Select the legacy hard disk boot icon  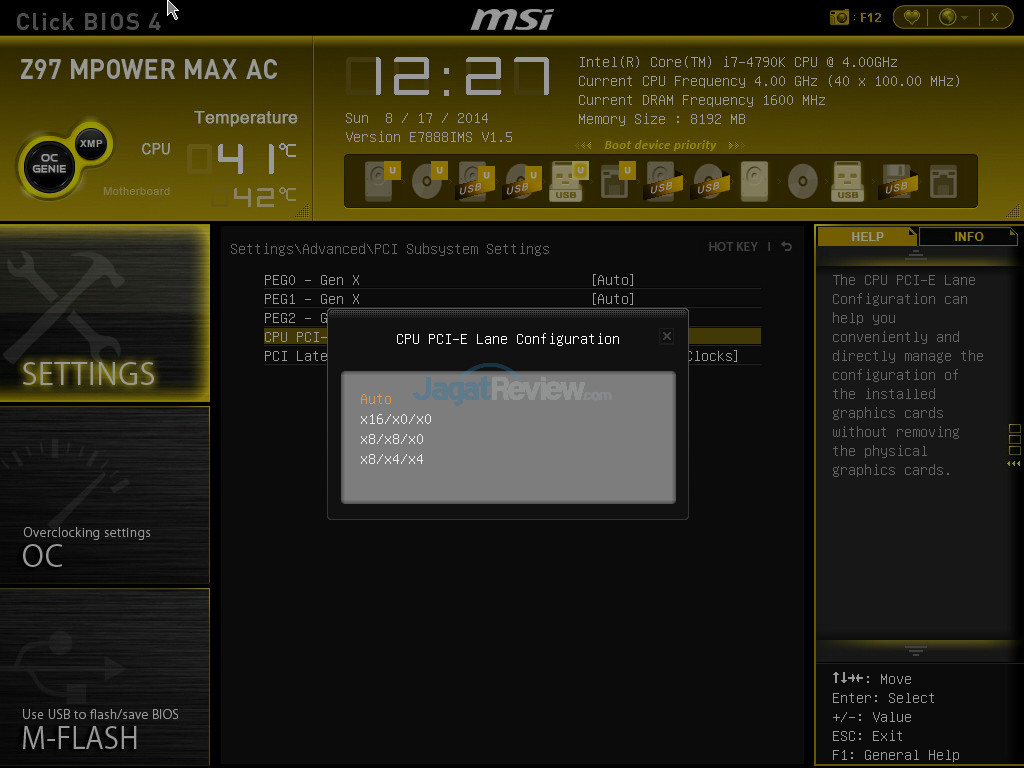(754, 181)
